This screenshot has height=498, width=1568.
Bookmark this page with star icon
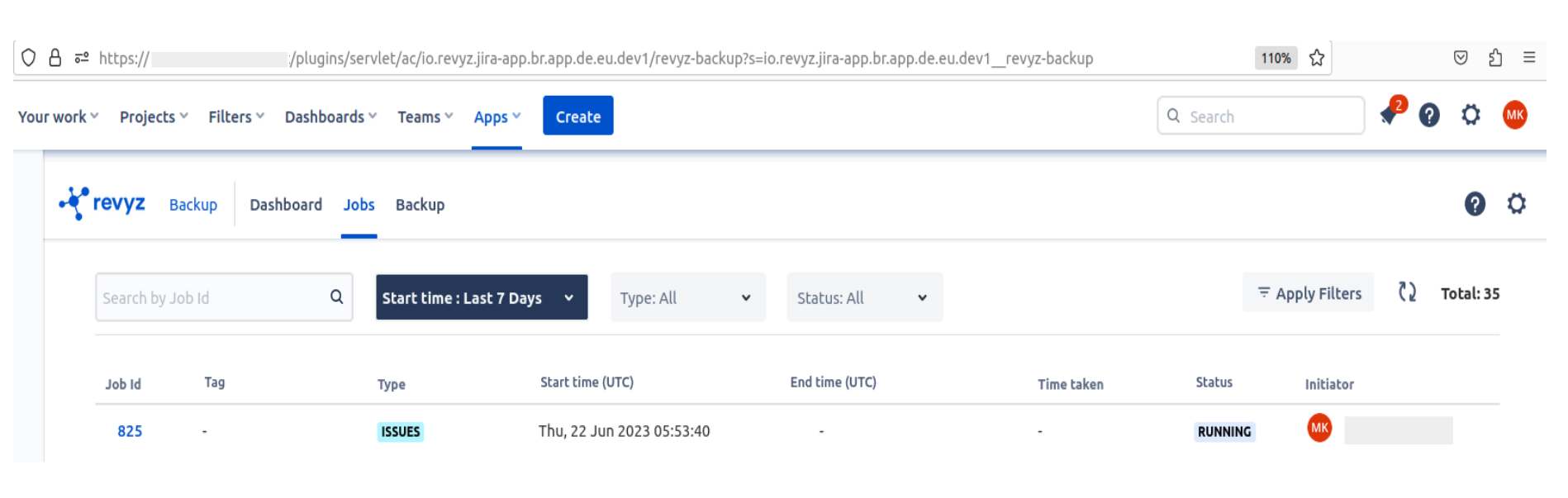tap(1317, 58)
